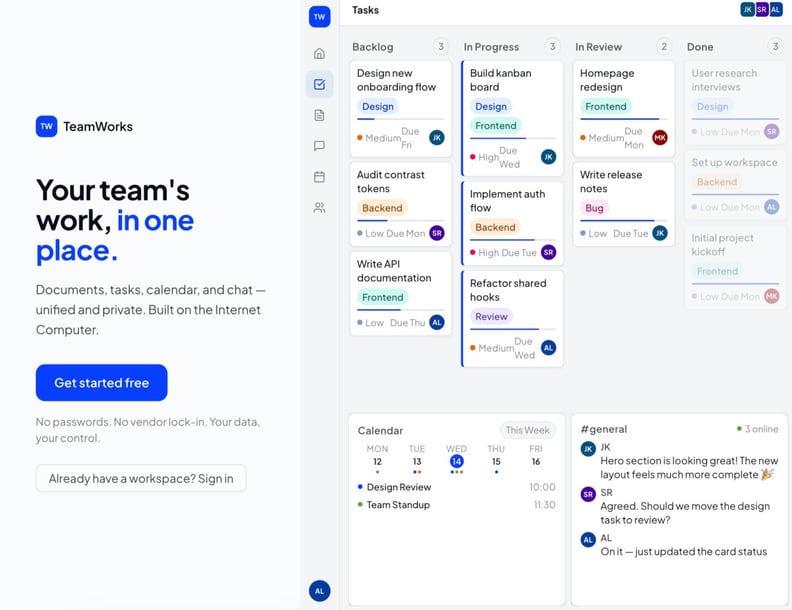Select the Tasks checkbox icon in sidebar
792x610 pixels.
(x=319, y=84)
